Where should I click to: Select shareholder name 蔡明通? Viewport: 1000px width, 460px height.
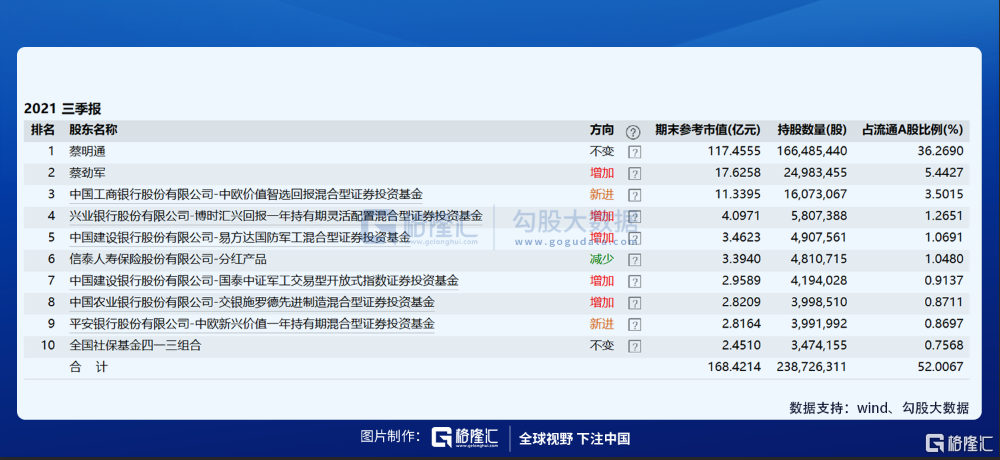(87, 152)
